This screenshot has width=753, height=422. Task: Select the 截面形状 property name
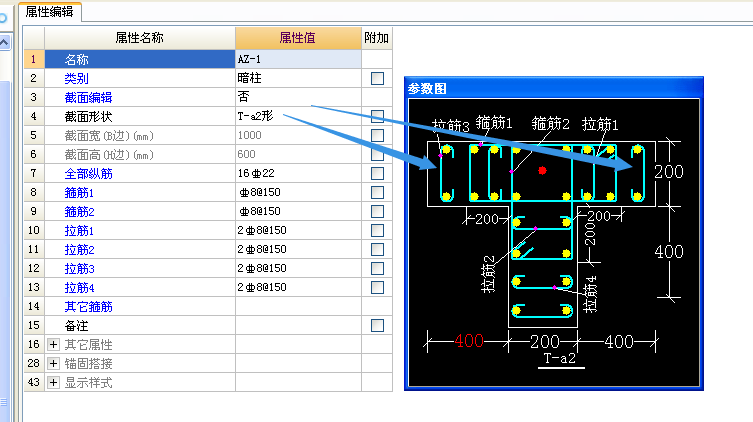tap(88, 116)
